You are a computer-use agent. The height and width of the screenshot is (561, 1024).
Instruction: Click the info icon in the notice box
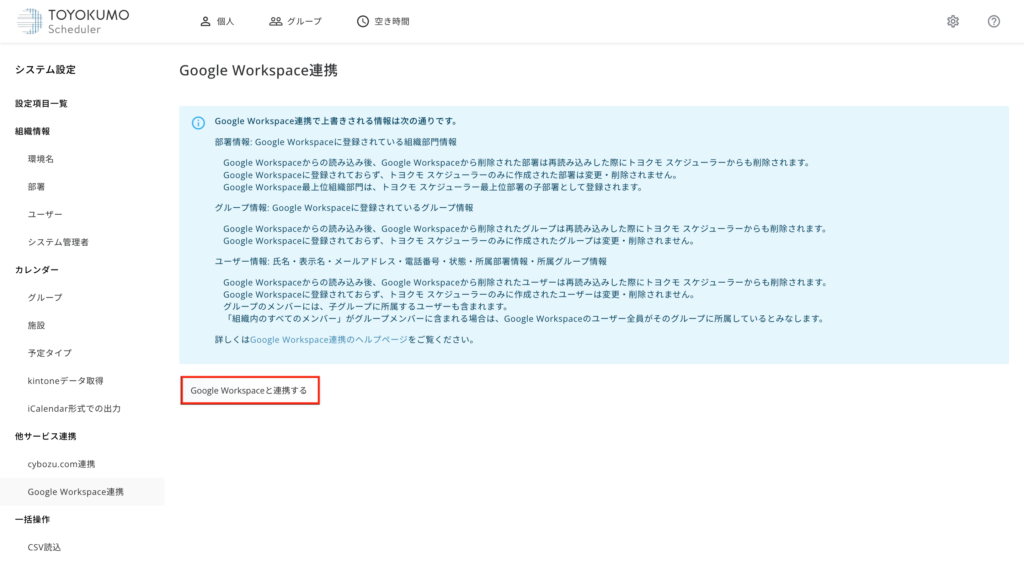pyautogui.click(x=198, y=123)
